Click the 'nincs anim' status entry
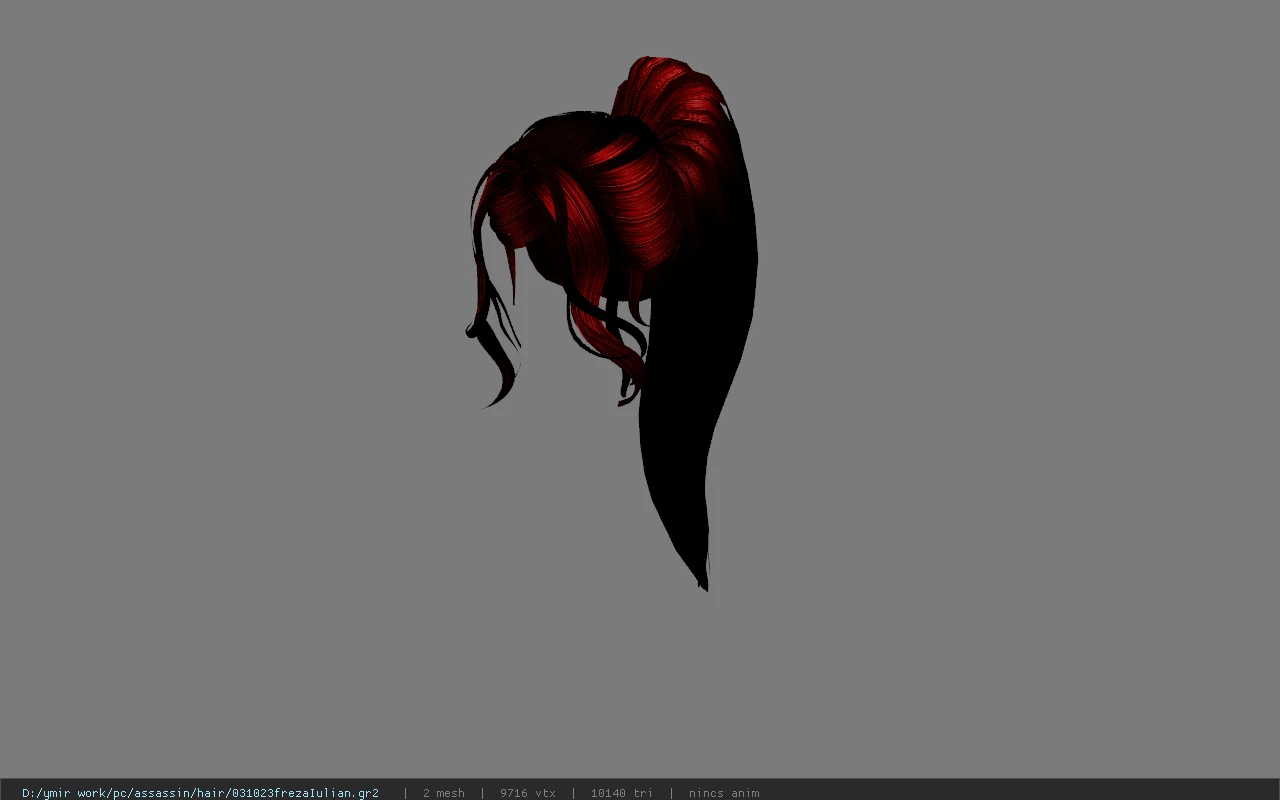This screenshot has width=1280, height=800. [724, 793]
